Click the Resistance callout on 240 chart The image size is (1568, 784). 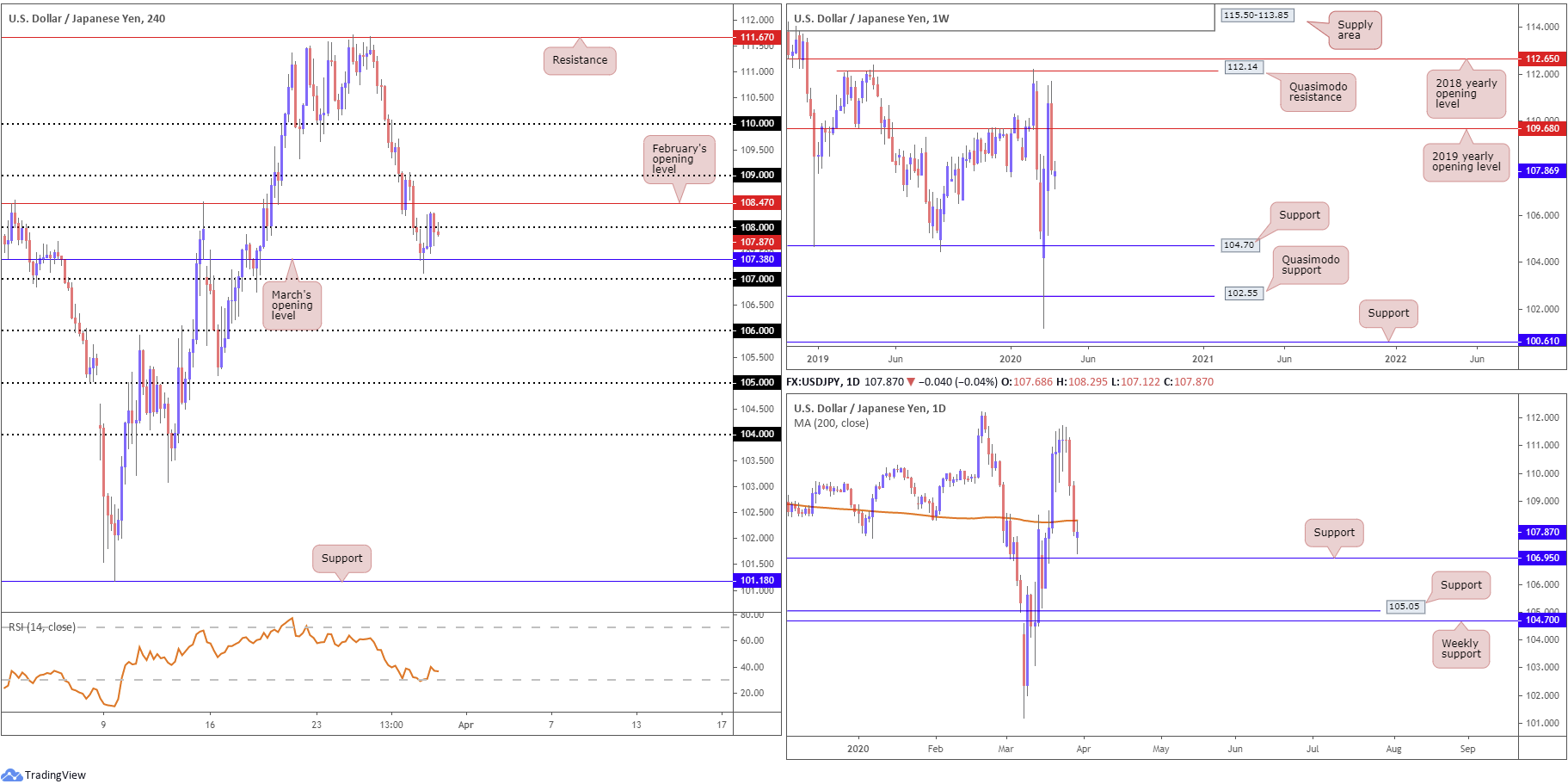coord(580,60)
